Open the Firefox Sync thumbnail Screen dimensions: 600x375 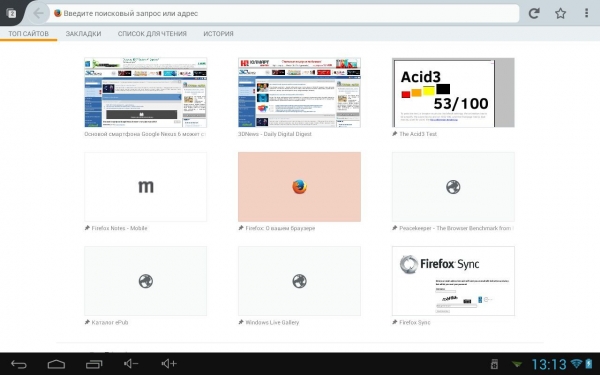coord(453,281)
